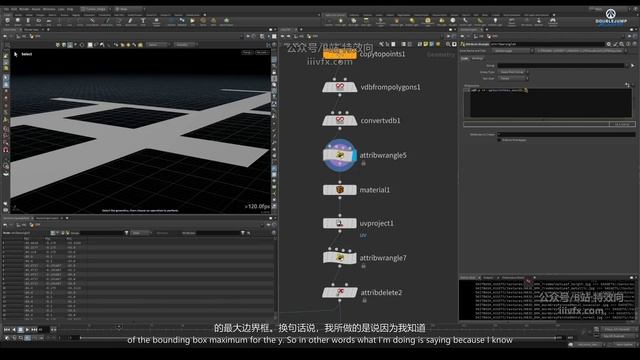The width and height of the screenshot is (640, 360).
Task: Enable the Enforce Prototypes checkbox
Action: click(499, 140)
